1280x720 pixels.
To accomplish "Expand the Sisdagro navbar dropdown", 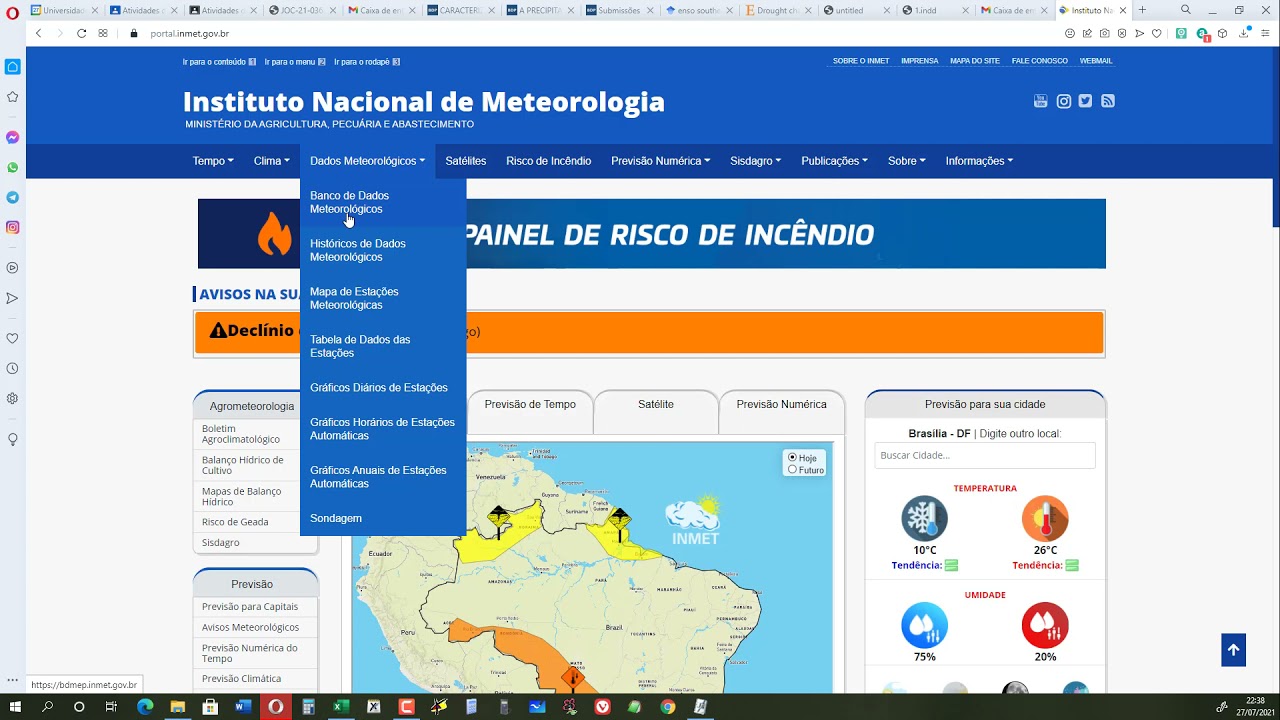I will point(756,161).
